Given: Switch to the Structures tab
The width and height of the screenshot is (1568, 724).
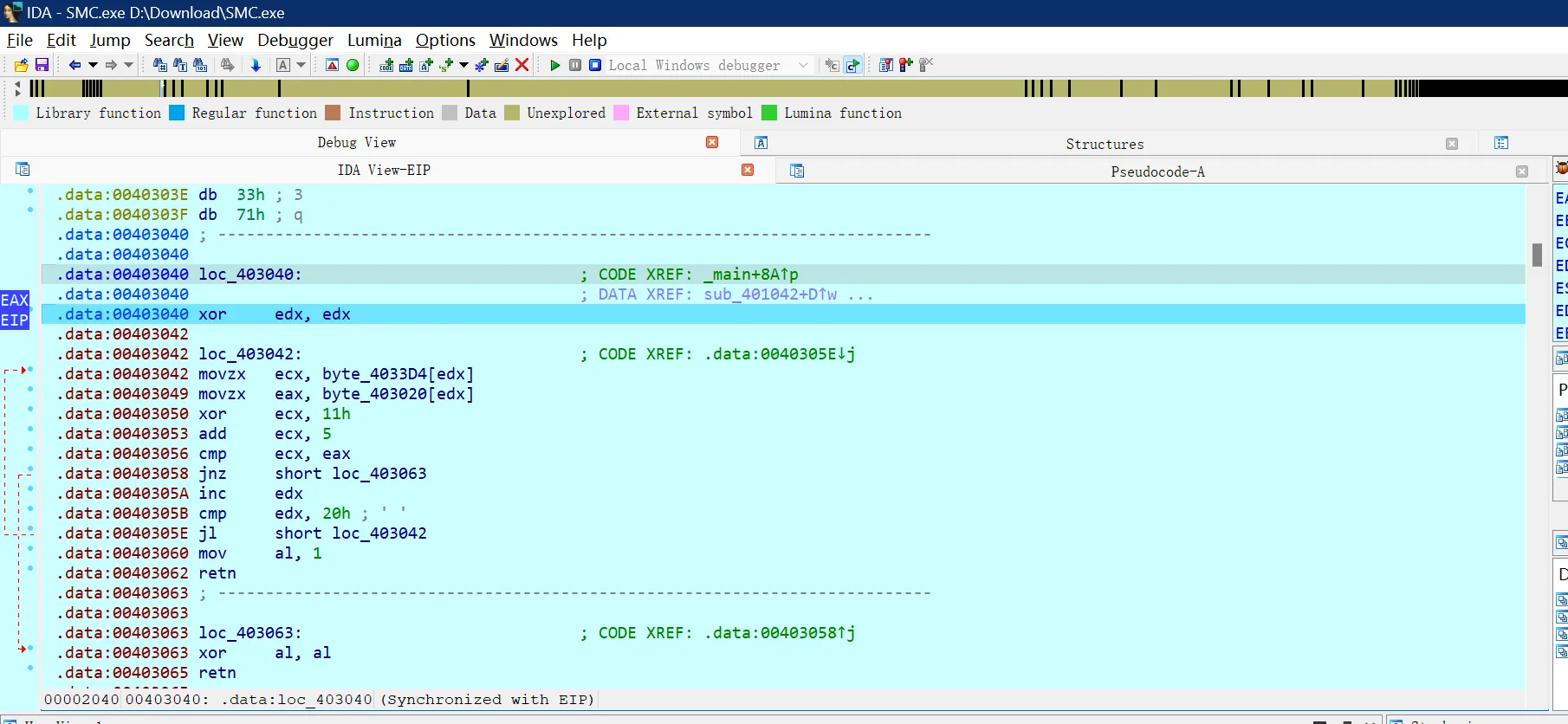Looking at the screenshot, I should pos(1105,144).
